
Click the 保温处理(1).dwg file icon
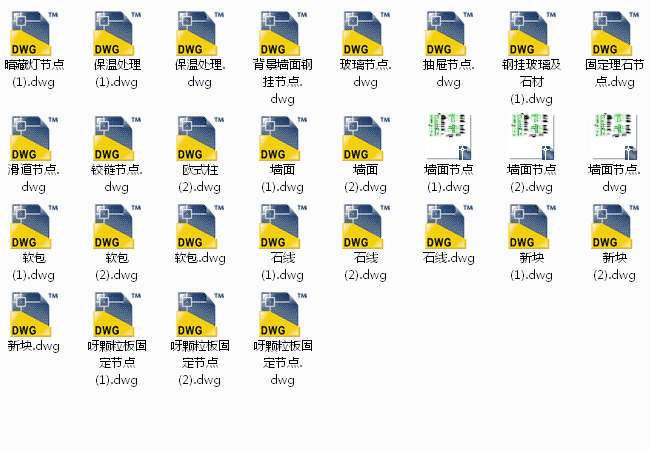coord(117,34)
